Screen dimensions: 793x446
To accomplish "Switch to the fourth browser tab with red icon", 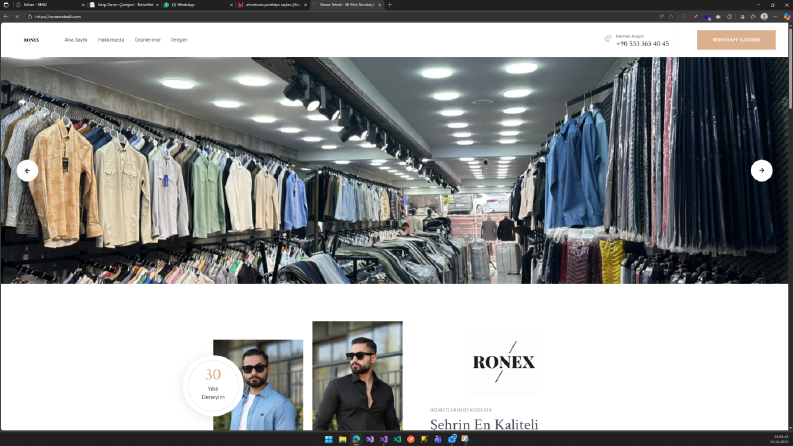I will point(272,5).
